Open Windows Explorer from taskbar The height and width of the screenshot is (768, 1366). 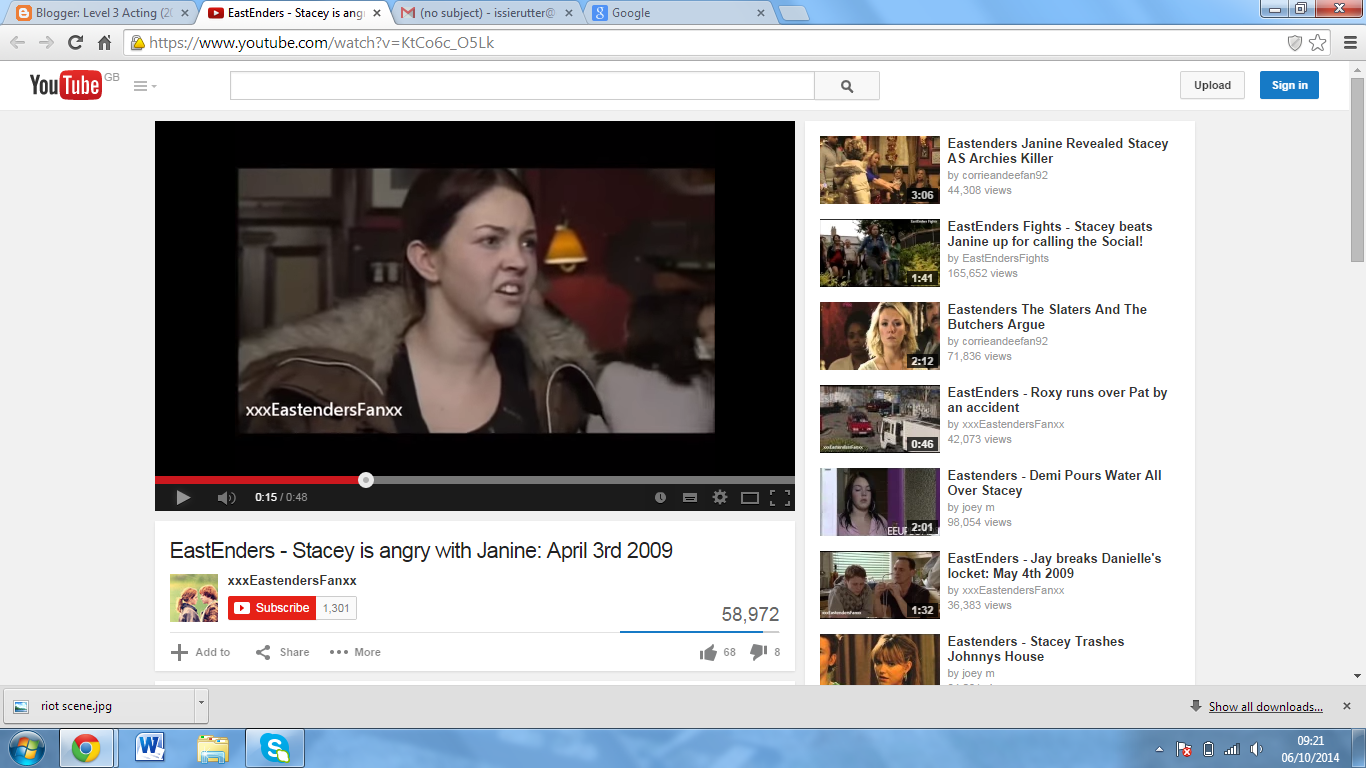pyautogui.click(x=213, y=748)
